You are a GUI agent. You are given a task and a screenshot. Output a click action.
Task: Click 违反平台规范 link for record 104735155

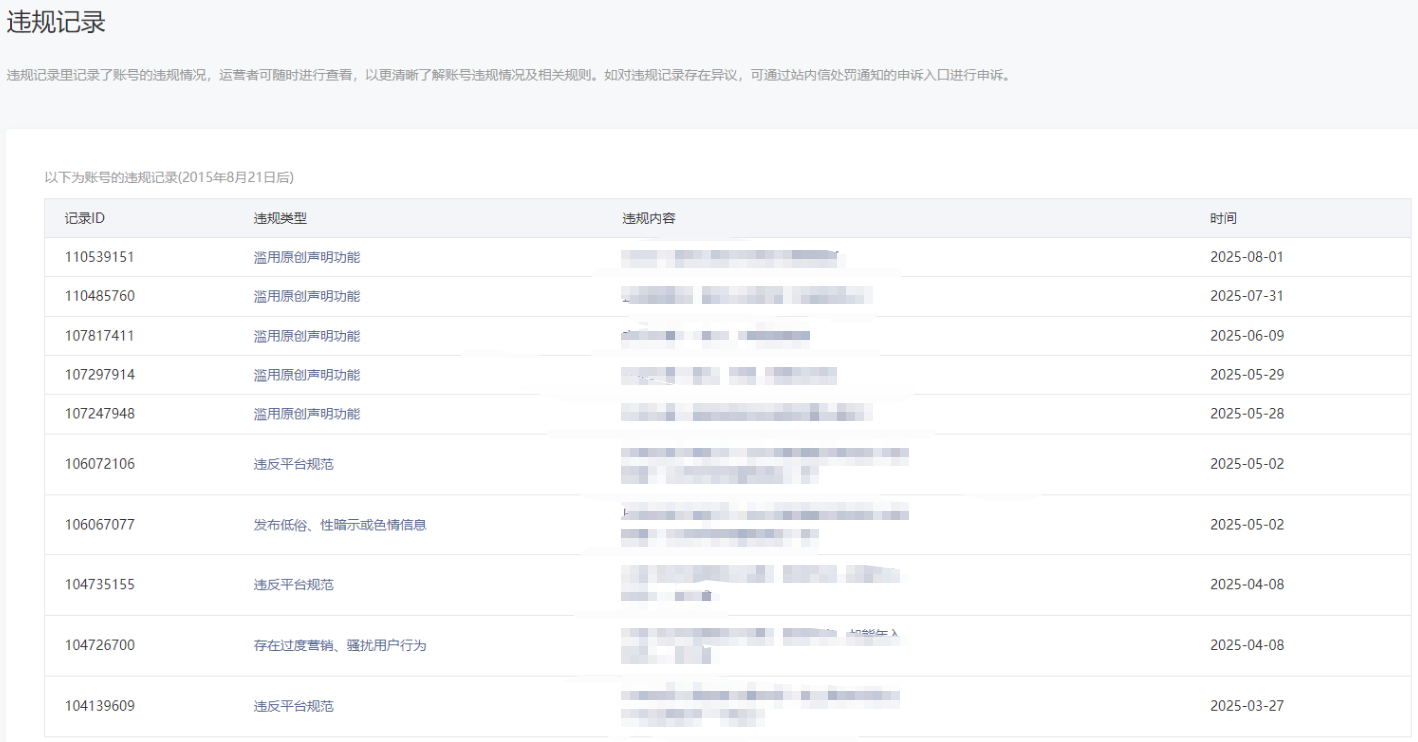[x=293, y=585]
